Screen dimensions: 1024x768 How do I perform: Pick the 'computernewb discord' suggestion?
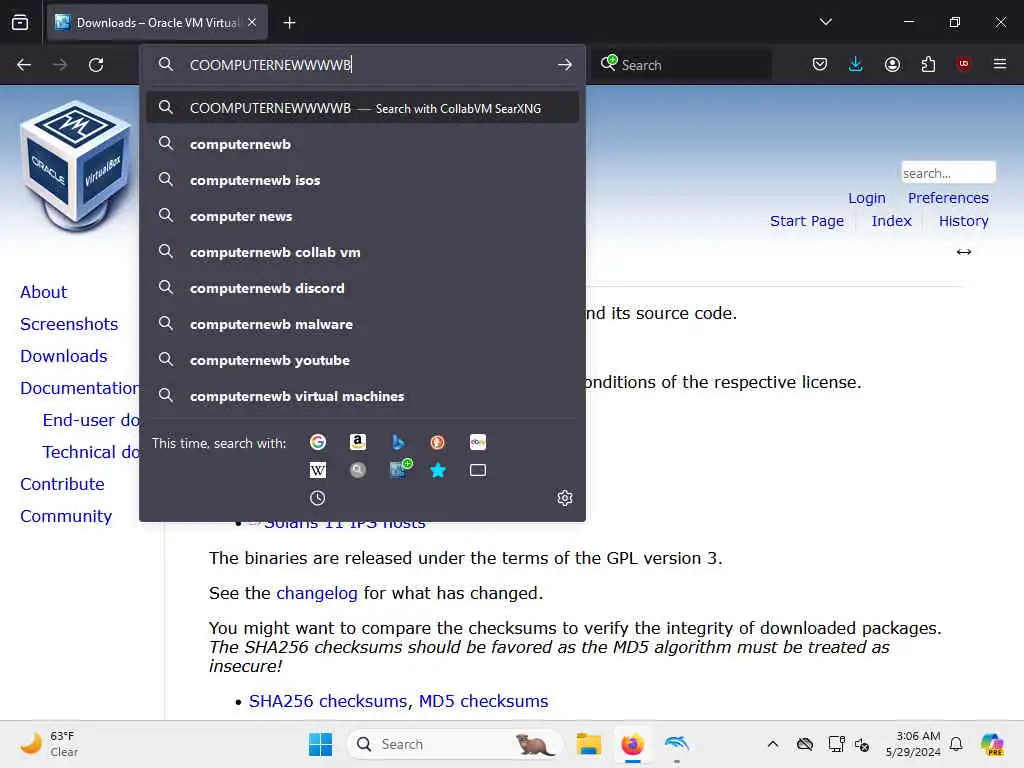pos(362,288)
